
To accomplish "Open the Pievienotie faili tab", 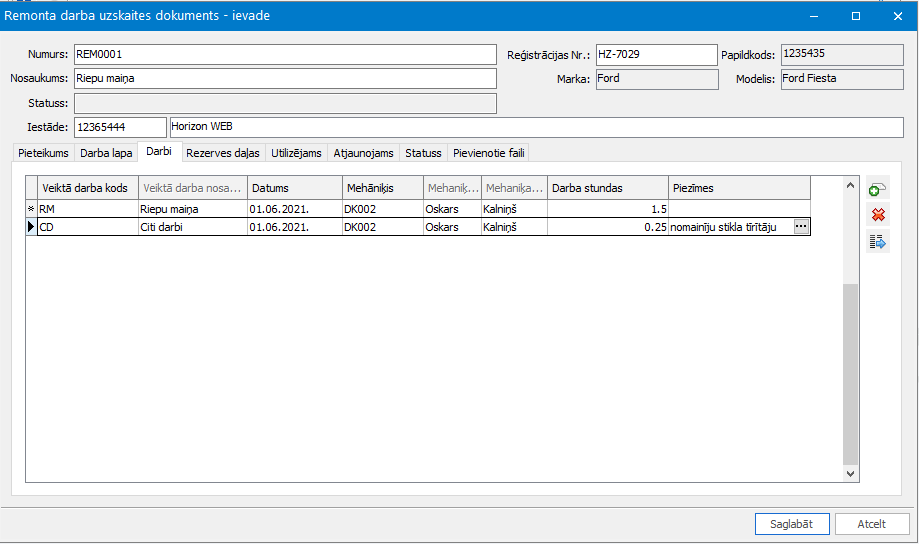I will pos(488,153).
